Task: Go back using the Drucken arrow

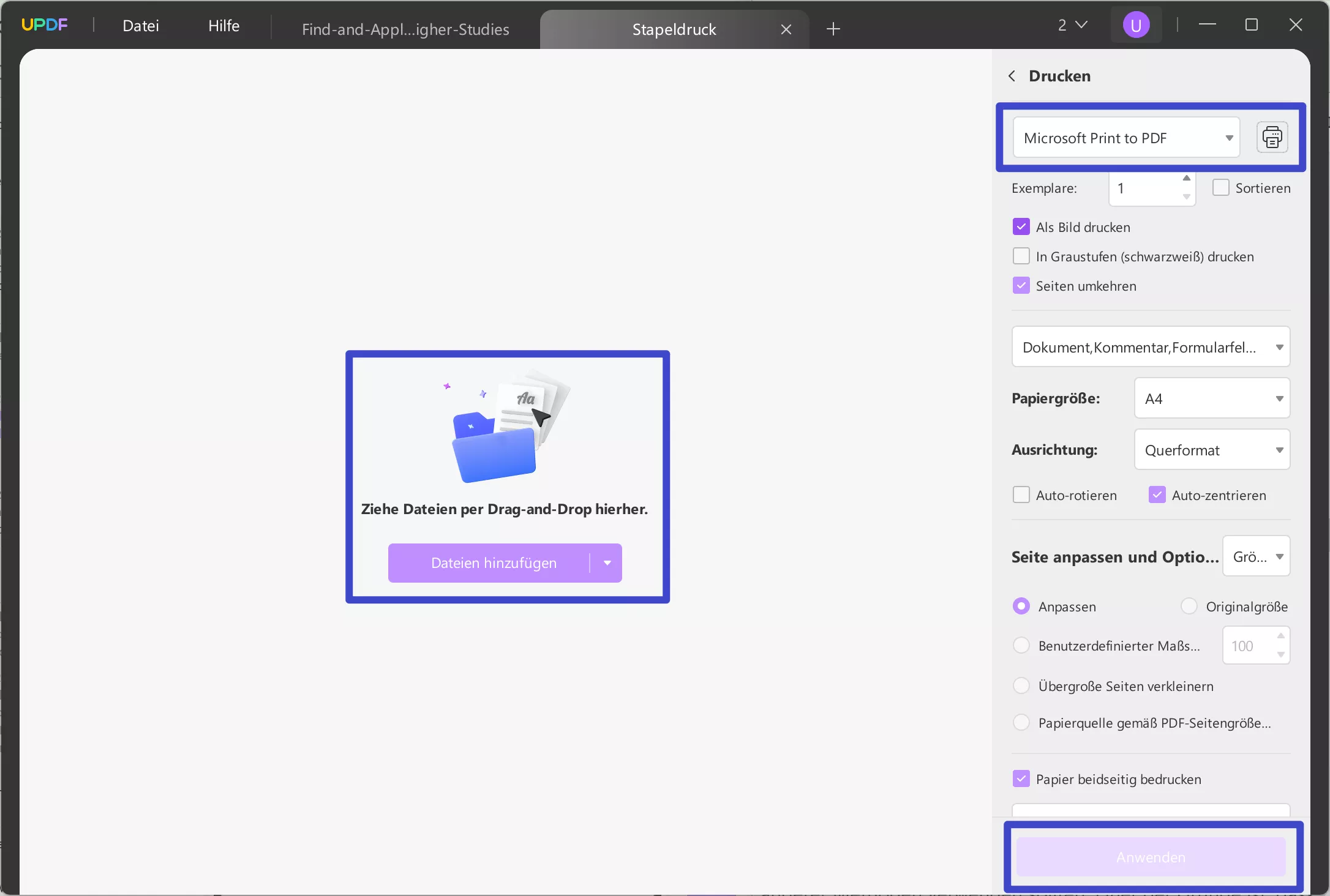Action: pos(1012,76)
